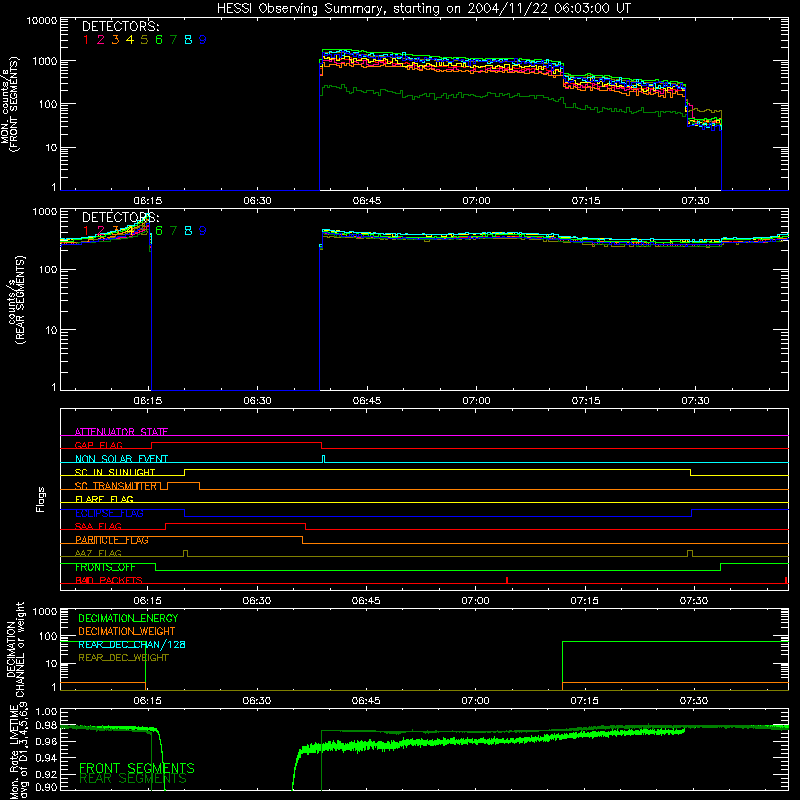Image resolution: width=800 pixels, height=800 pixels.
Task: Click the REAR_DEC_CHAN/128 legend label
Action: (132, 644)
